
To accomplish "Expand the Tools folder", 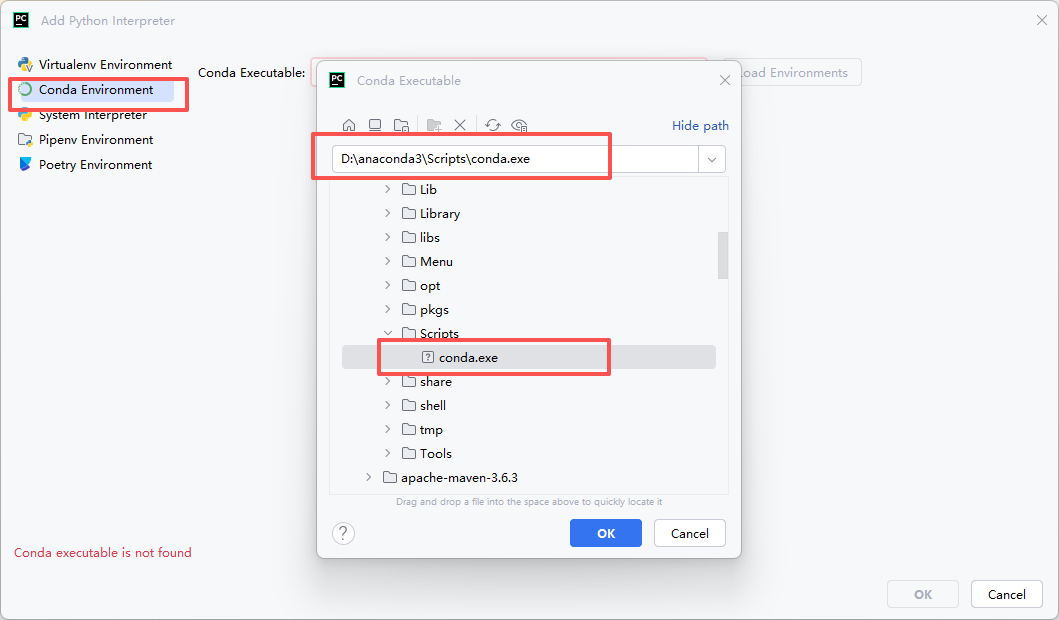I will [388, 453].
